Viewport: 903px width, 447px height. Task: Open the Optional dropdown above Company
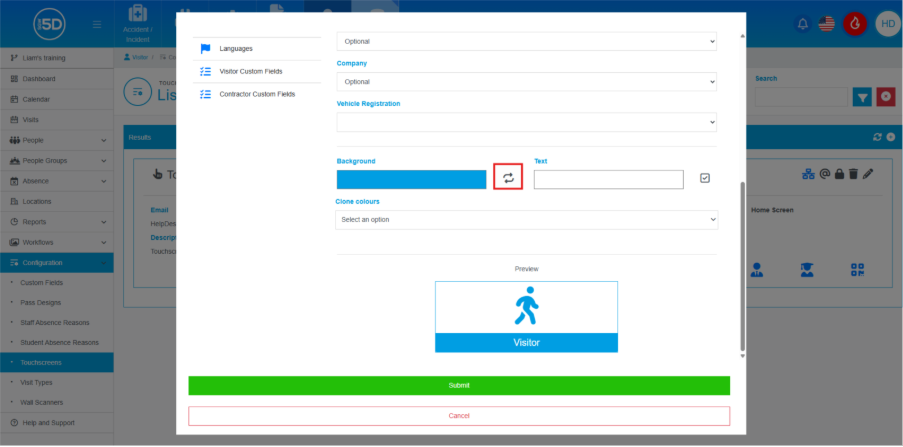526,41
